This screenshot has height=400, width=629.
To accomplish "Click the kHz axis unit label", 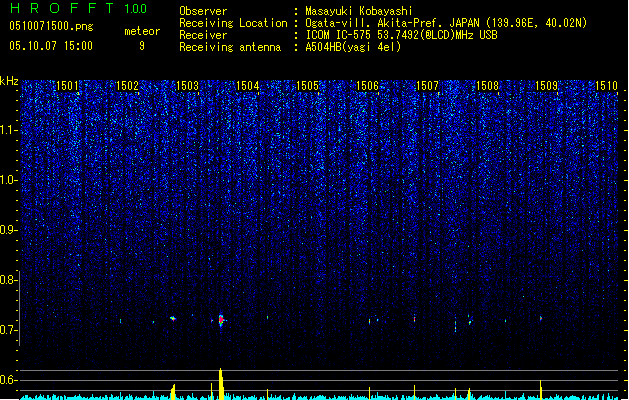I will point(9,81).
